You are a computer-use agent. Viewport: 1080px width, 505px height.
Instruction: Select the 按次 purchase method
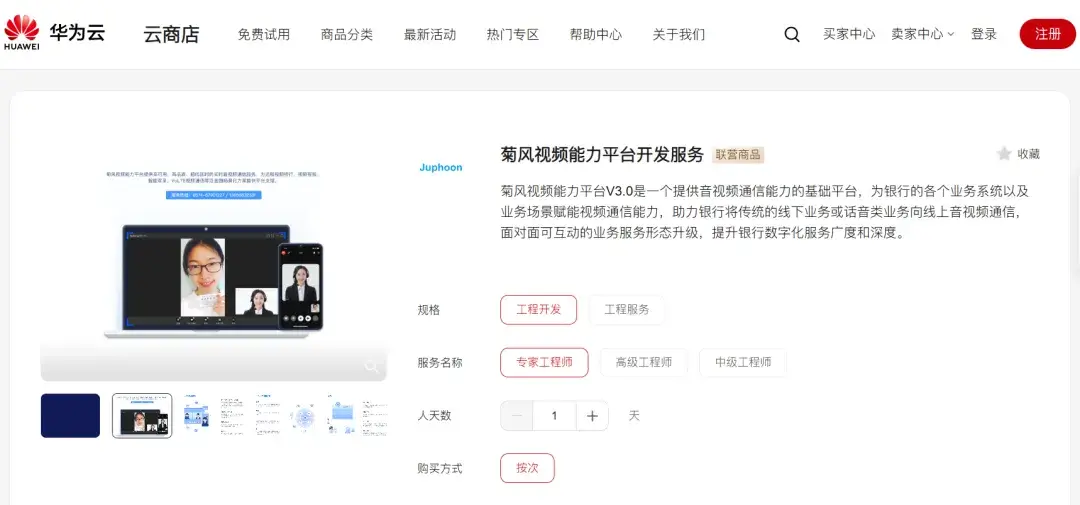(x=527, y=468)
